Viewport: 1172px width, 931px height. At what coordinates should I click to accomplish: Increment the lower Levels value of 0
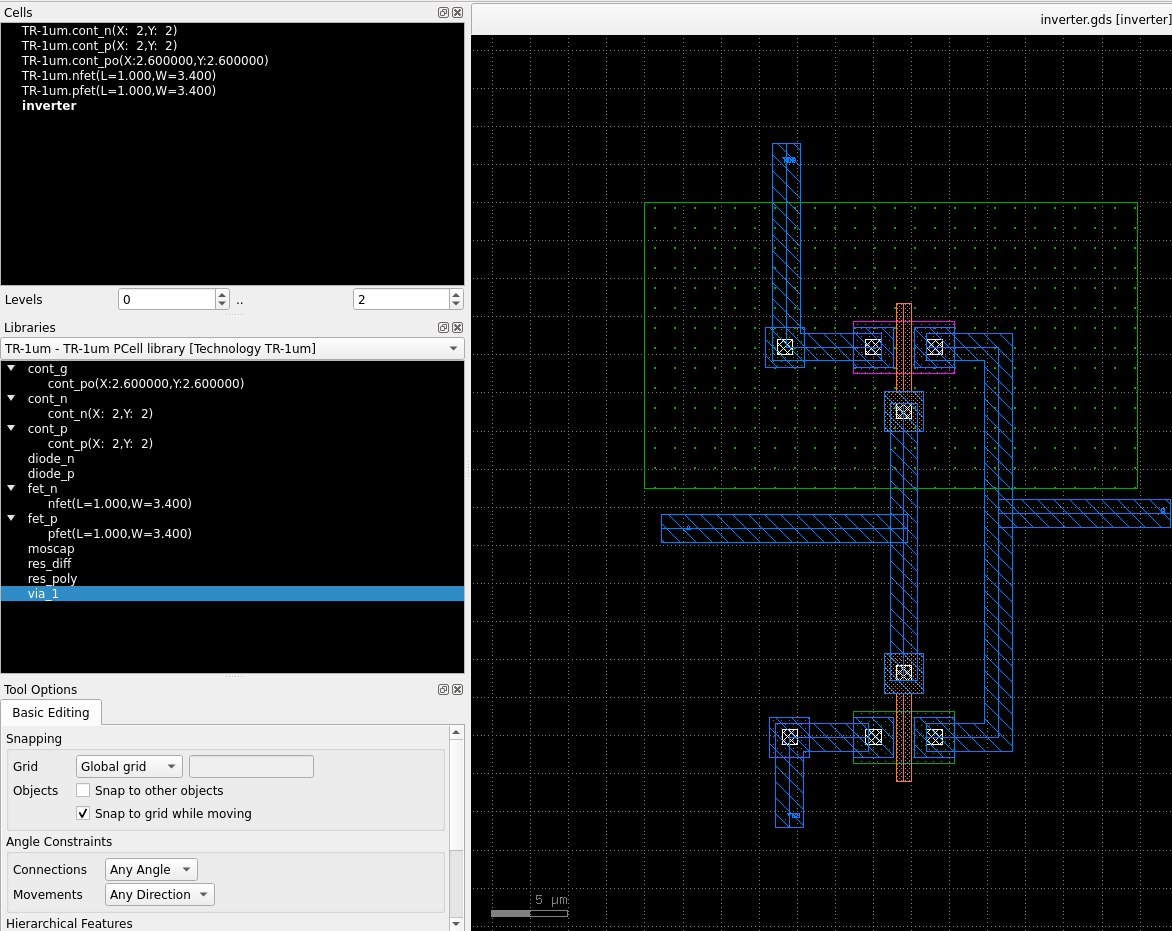coord(222,294)
